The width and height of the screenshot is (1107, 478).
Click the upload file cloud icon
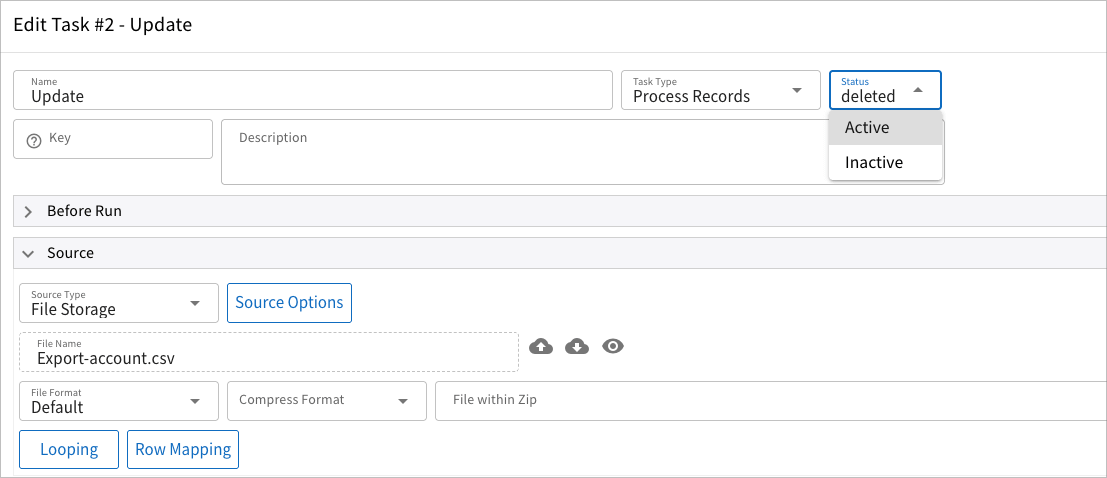[540, 347]
